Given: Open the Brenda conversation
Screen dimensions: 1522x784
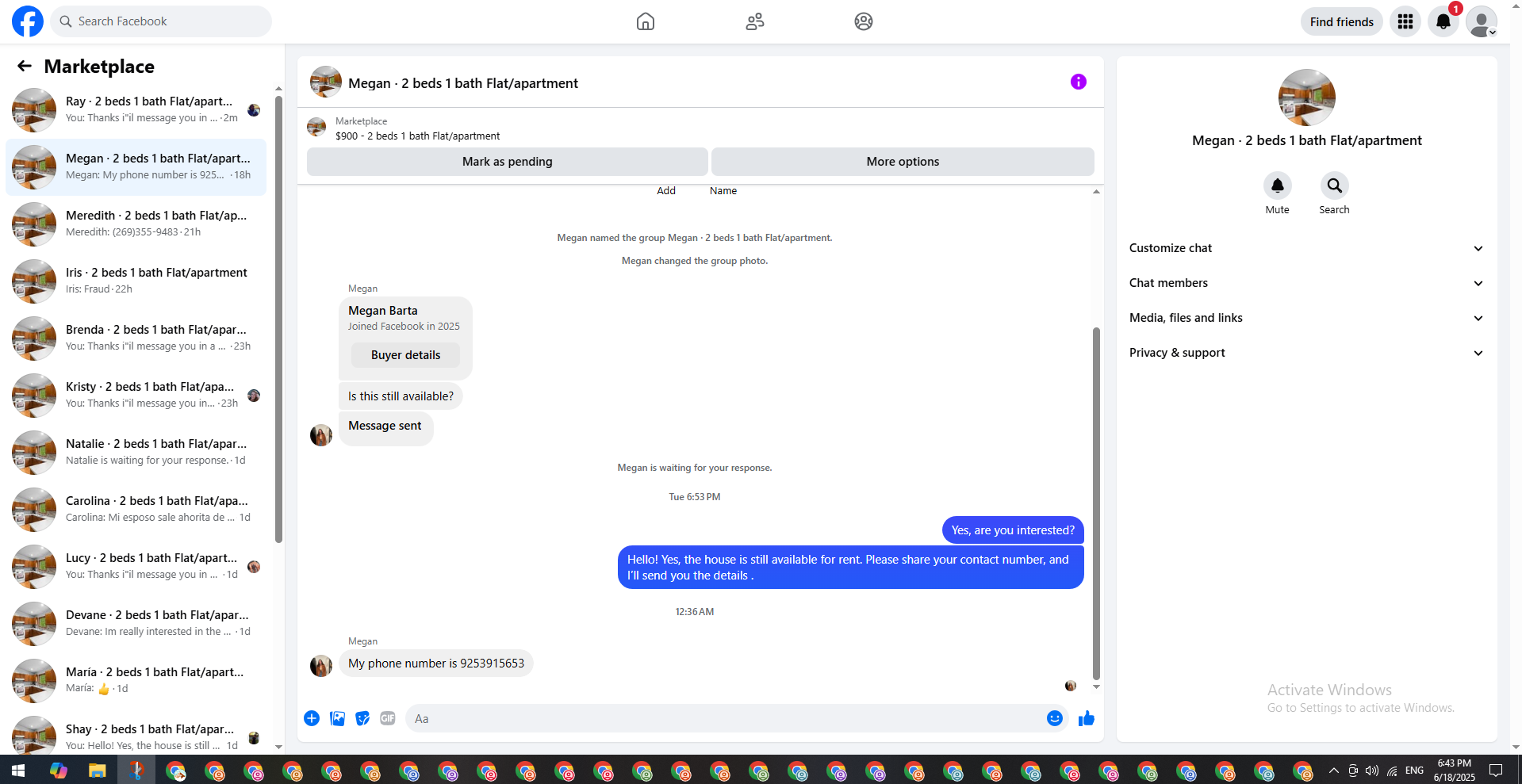Looking at the screenshot, I should point(136,338).
